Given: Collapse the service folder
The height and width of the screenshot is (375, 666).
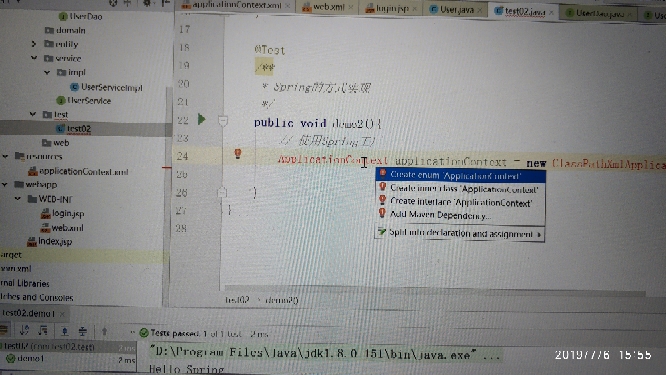Looking at the screenshot, I should click(34, 58).
